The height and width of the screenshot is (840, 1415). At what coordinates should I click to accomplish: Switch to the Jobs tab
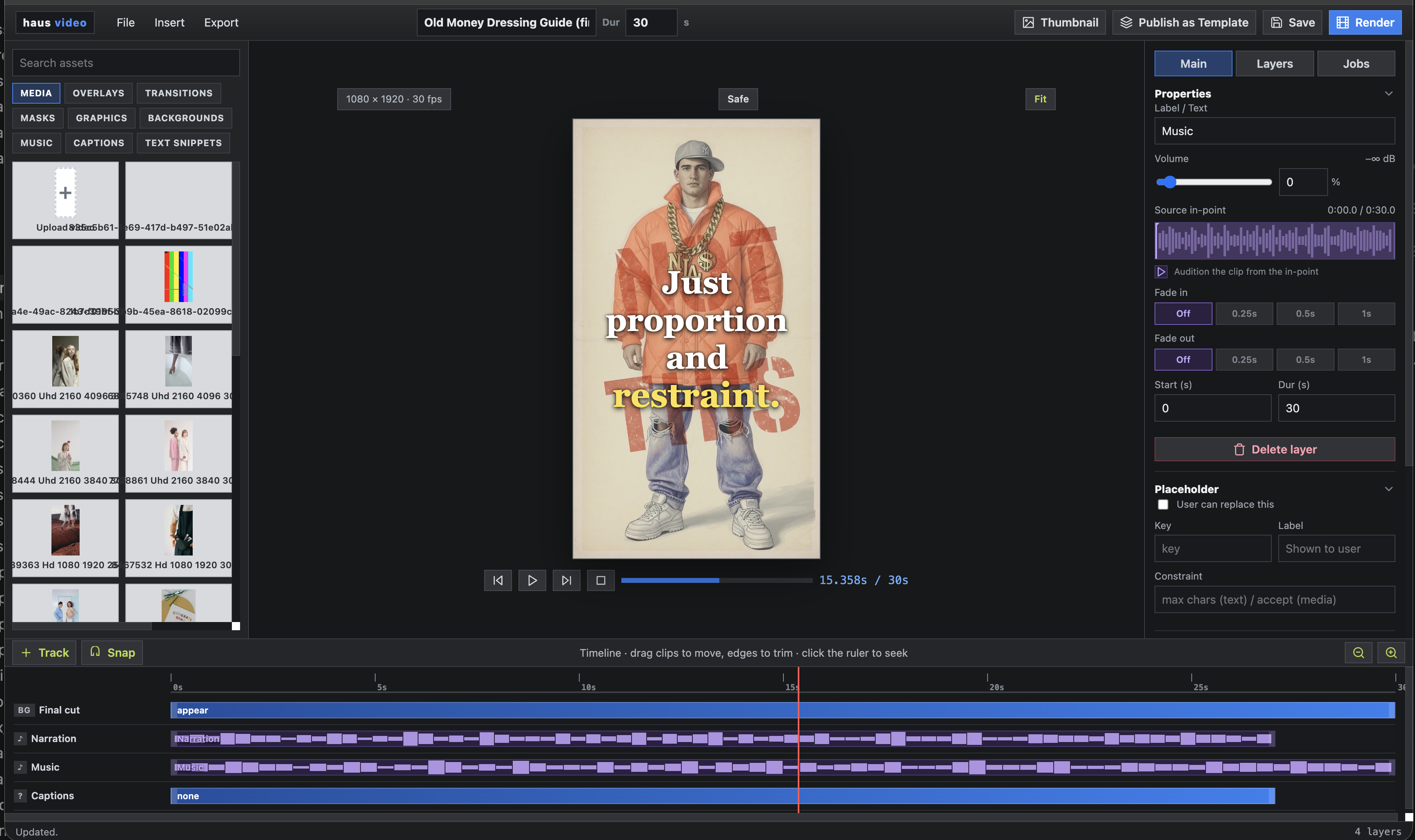[1356, 64]
